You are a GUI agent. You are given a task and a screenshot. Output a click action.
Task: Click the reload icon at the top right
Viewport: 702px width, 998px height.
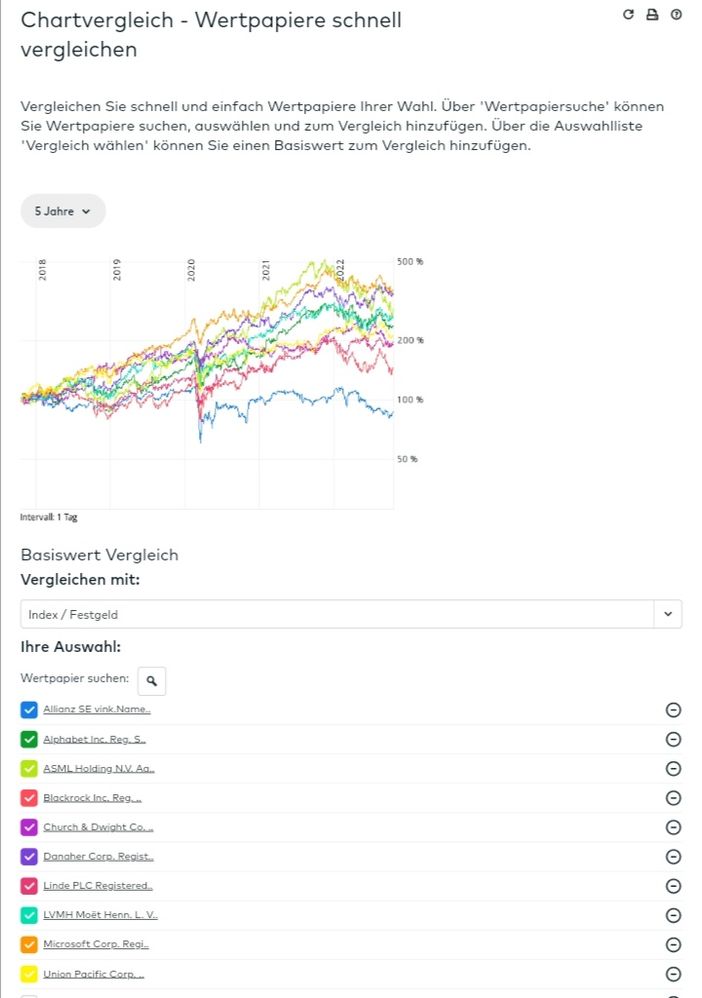click(628, 15)
